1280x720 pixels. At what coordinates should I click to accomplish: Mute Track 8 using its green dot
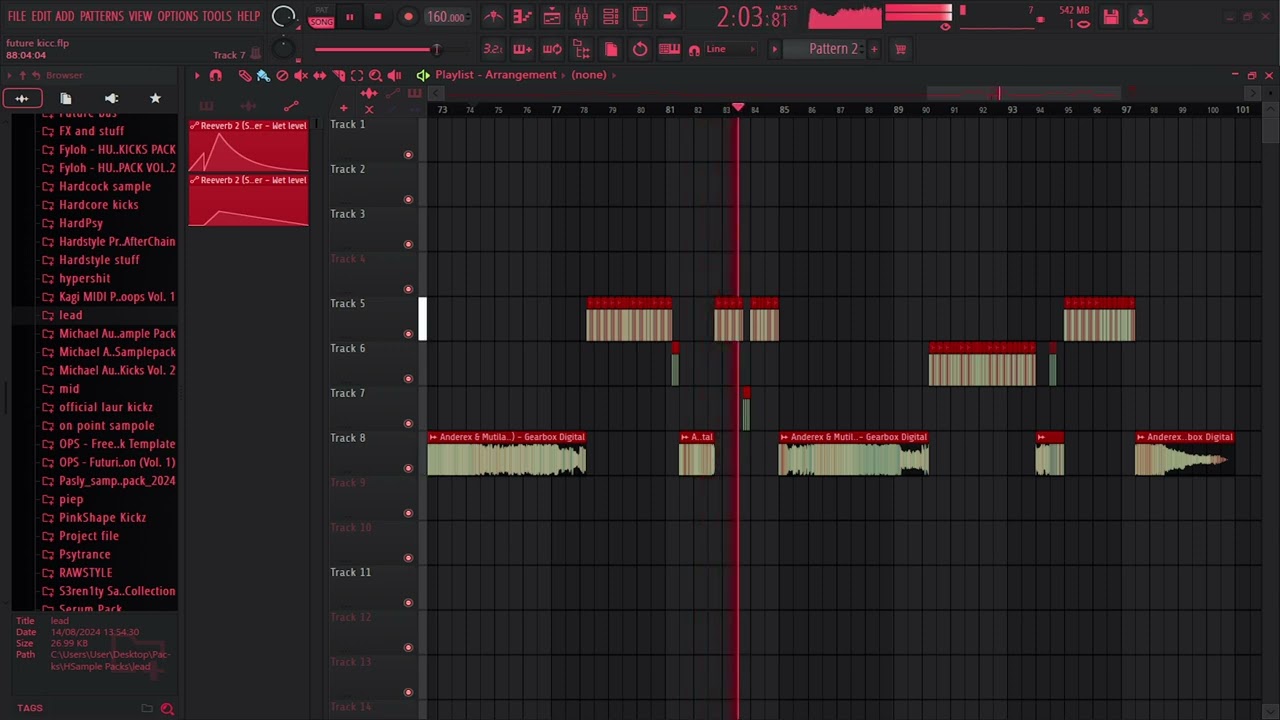408,468
